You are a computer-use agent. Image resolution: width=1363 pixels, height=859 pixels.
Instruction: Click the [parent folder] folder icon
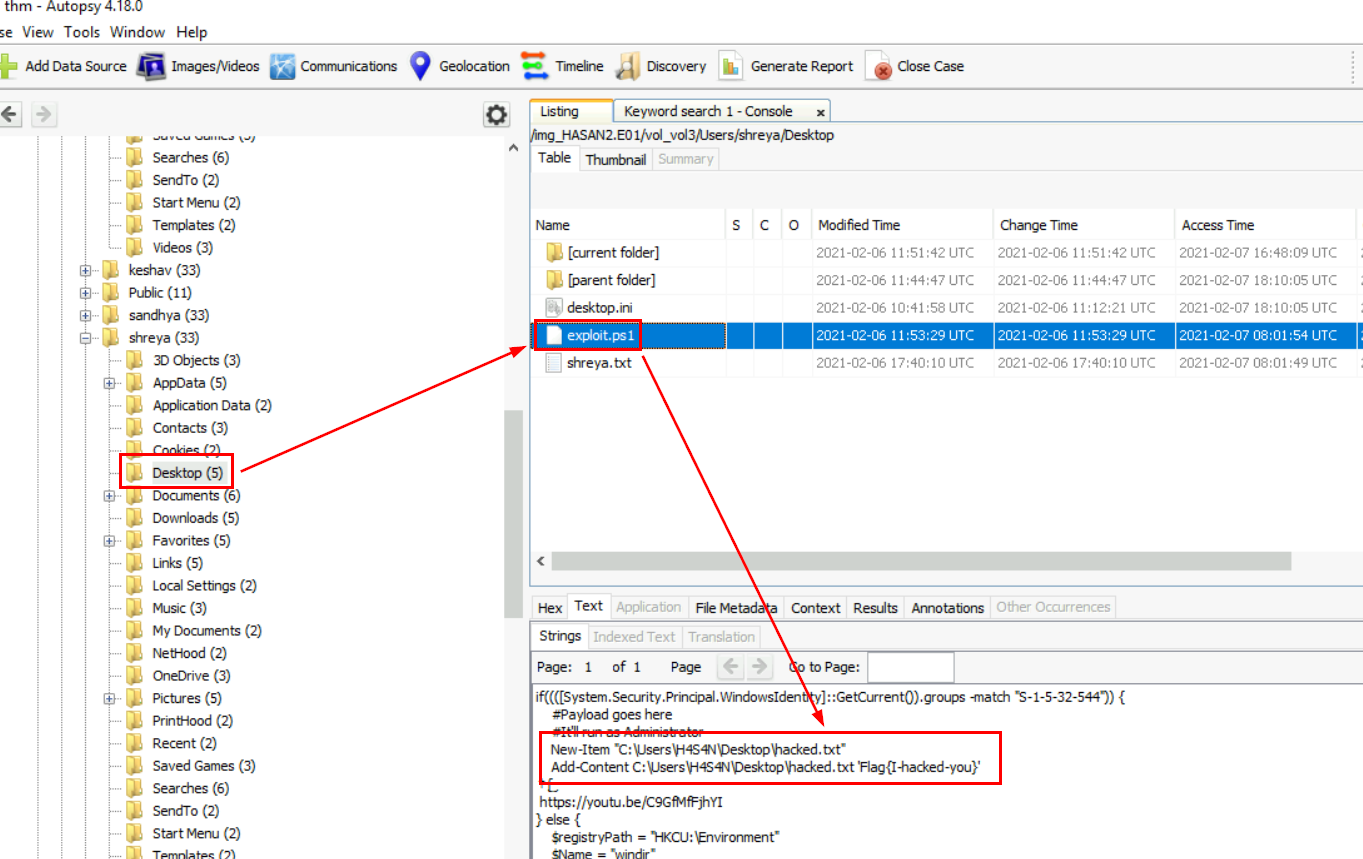[x=554, y=280]
